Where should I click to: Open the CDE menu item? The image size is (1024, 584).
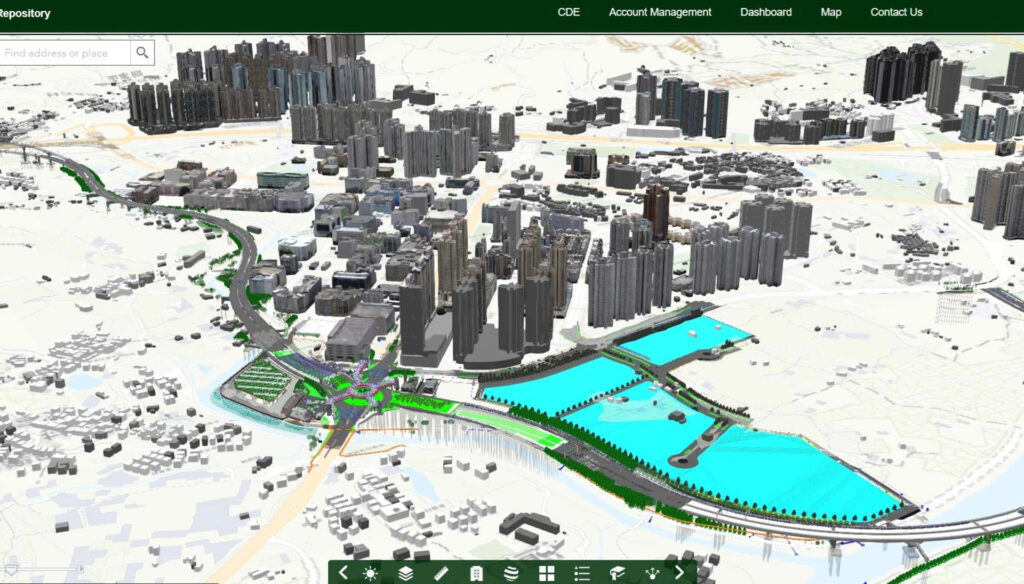point(568,12)
